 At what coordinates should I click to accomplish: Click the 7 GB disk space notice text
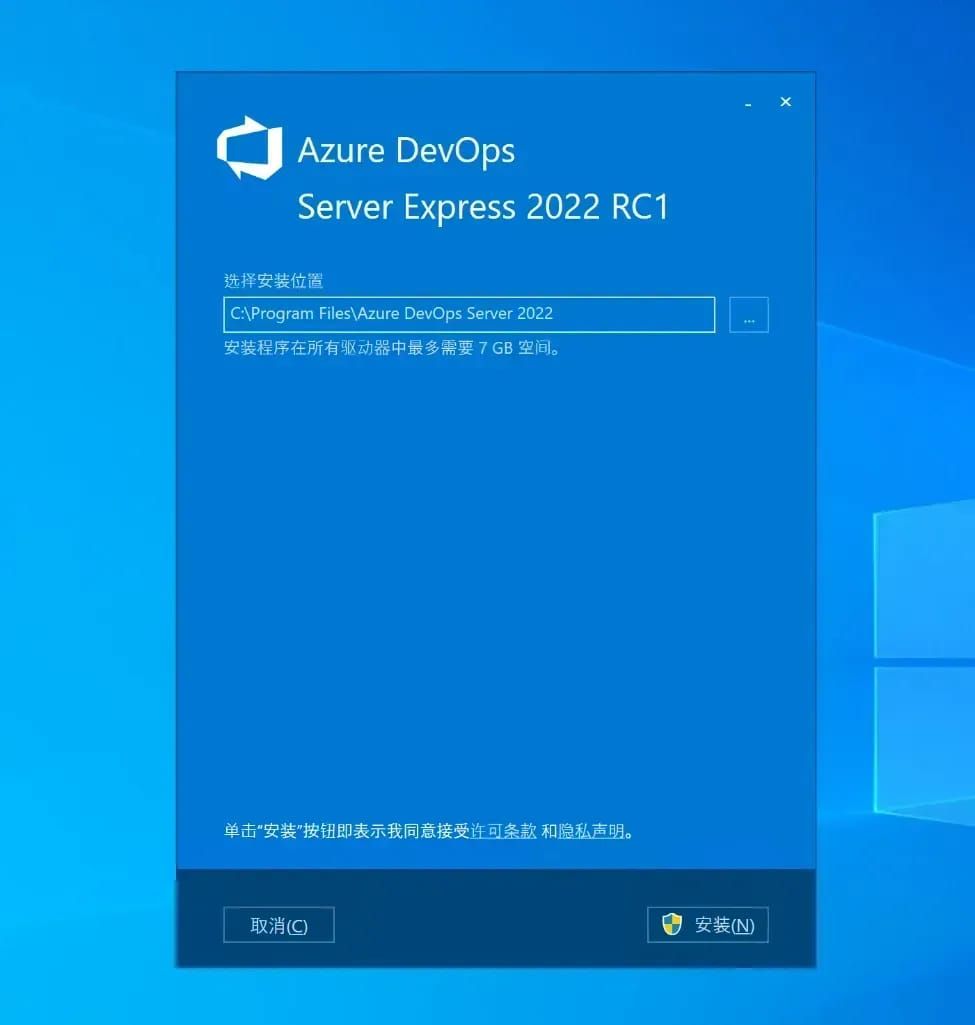[392, 348]
